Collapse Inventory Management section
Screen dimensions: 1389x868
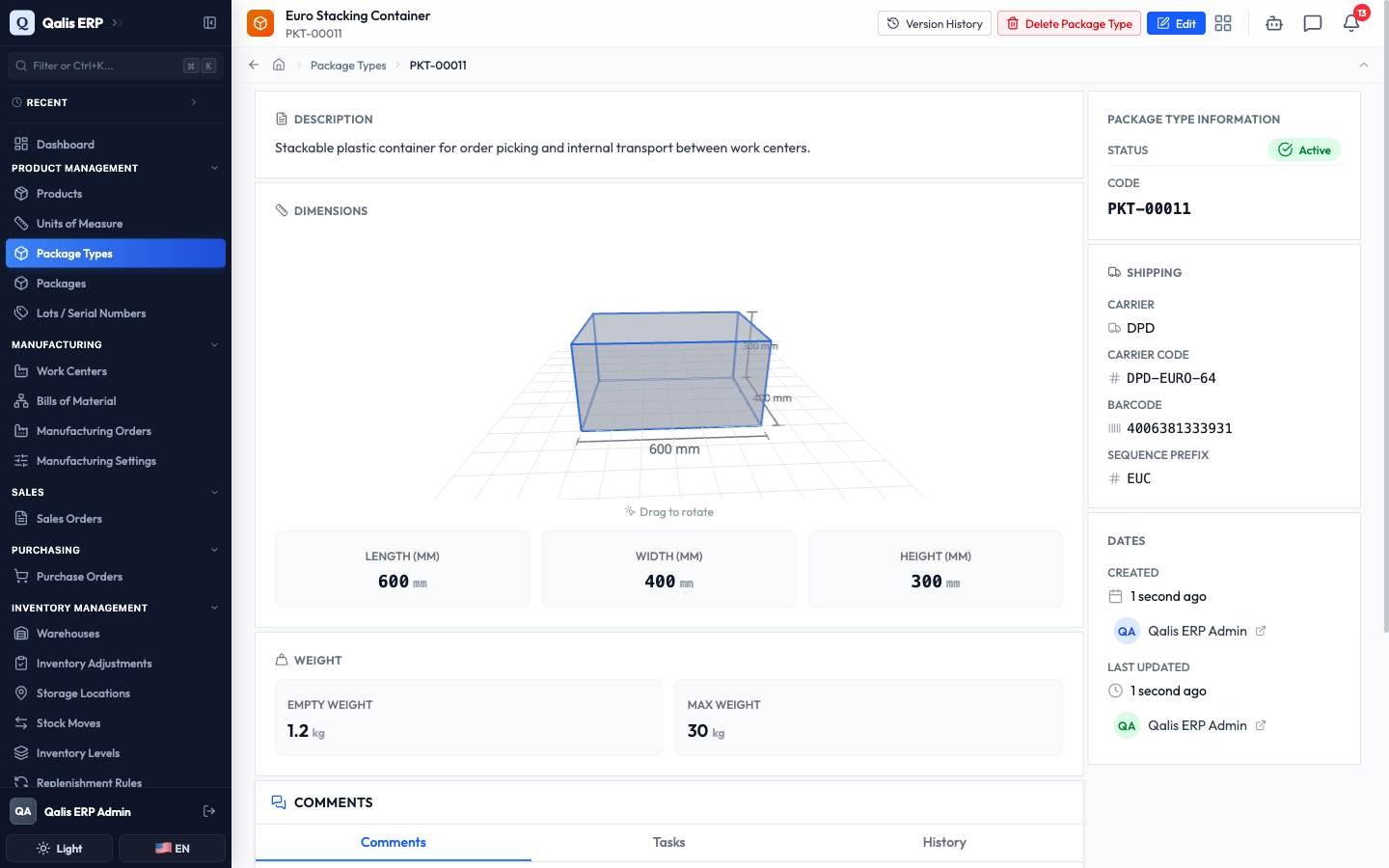(x=214, y=608)
